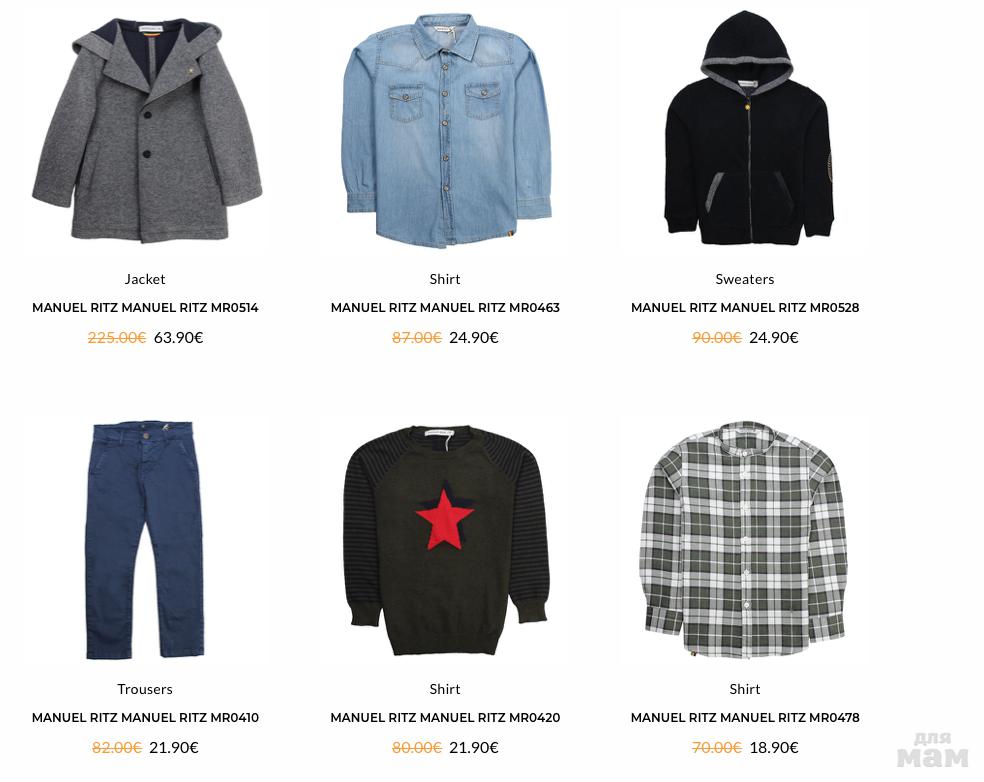Click MANUEL RITZ MR0528 product title
Image resolution: width=984 pixels, height=782 pixels.
point(745,308)
